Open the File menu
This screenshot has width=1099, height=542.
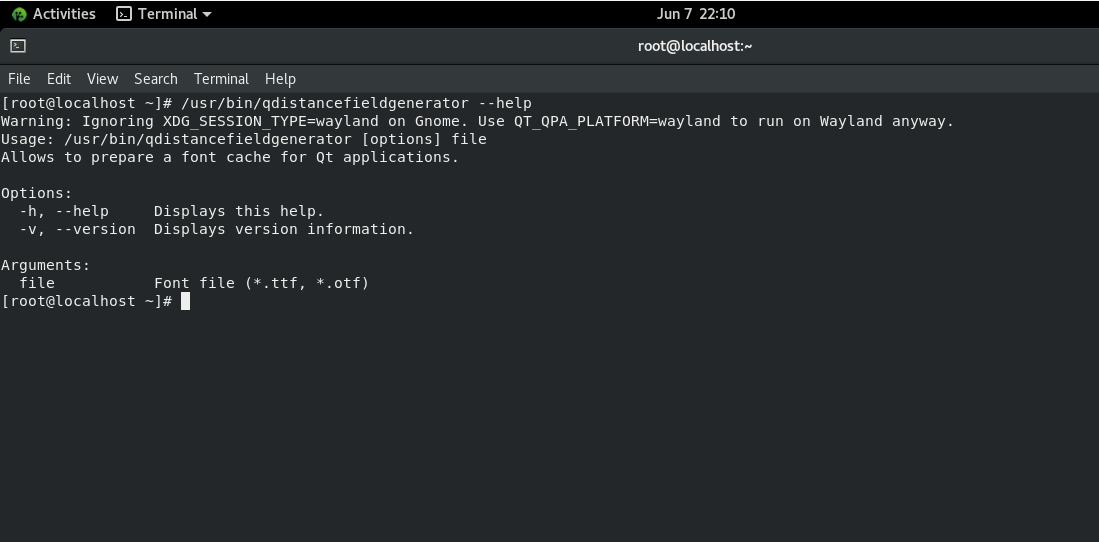[19, 79]
